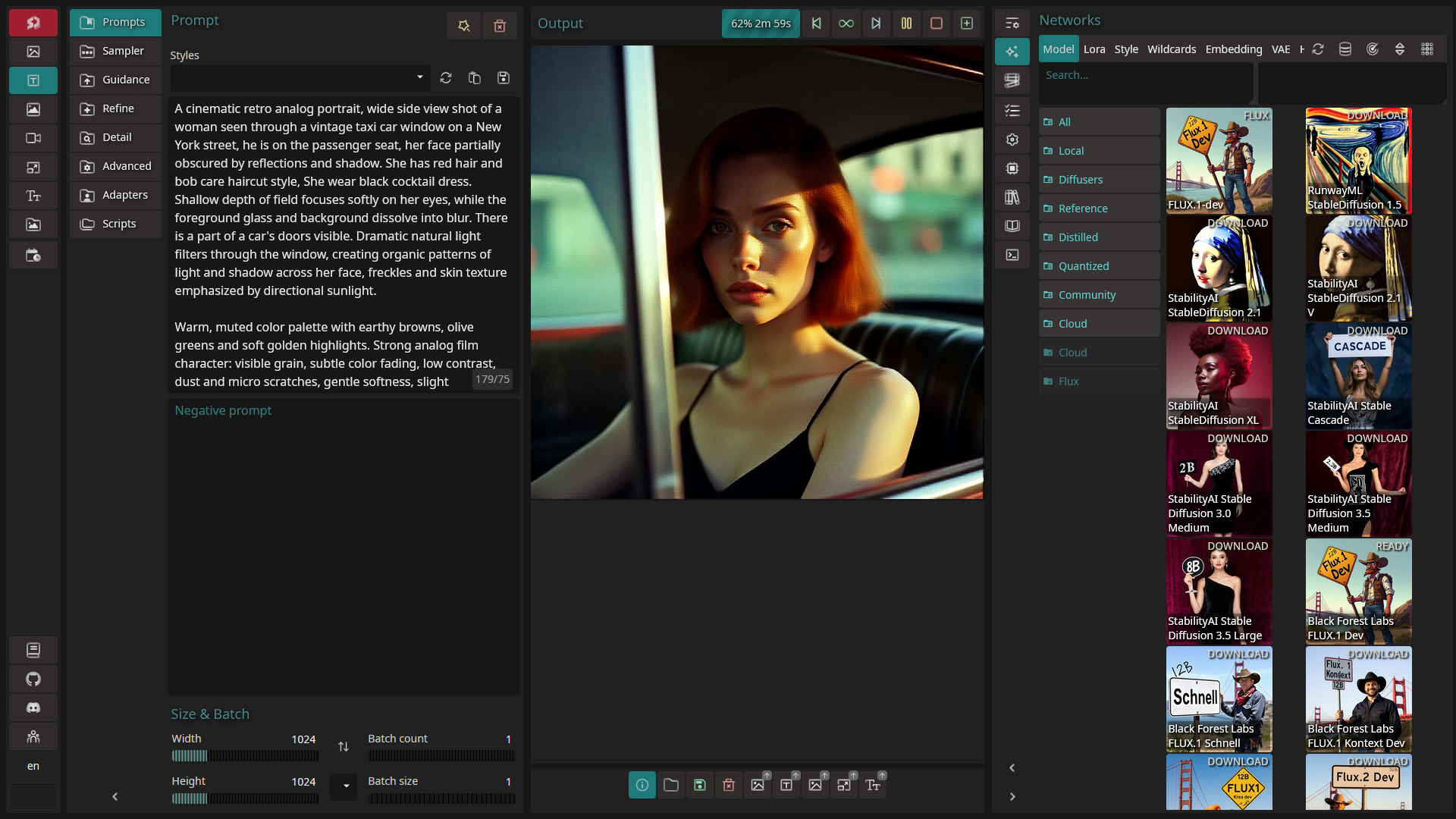Screen dimensions: 1456x819
Task: Click the Discord icon in left sidebar
Action: click(x=33, y=708)
